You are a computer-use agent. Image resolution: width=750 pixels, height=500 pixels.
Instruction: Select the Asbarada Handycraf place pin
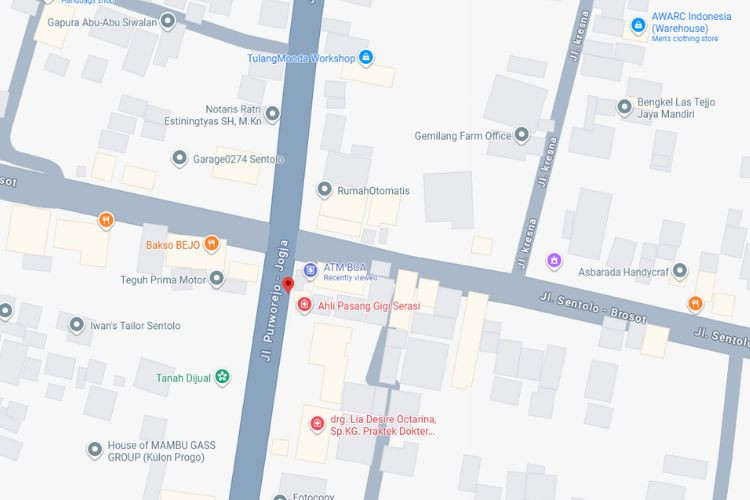[x=680, y=271]
